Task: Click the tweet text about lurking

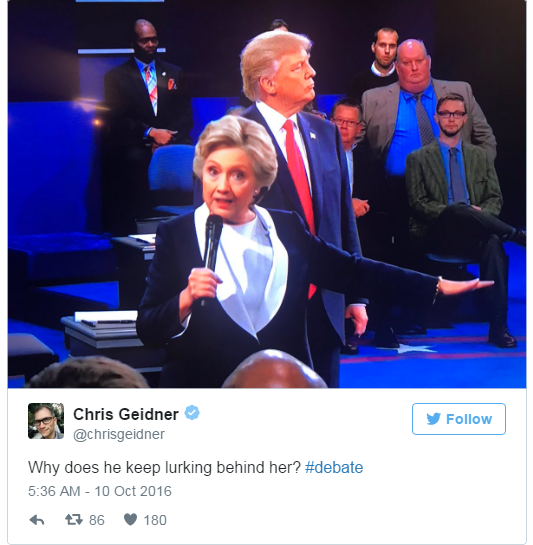Action: 164,467
